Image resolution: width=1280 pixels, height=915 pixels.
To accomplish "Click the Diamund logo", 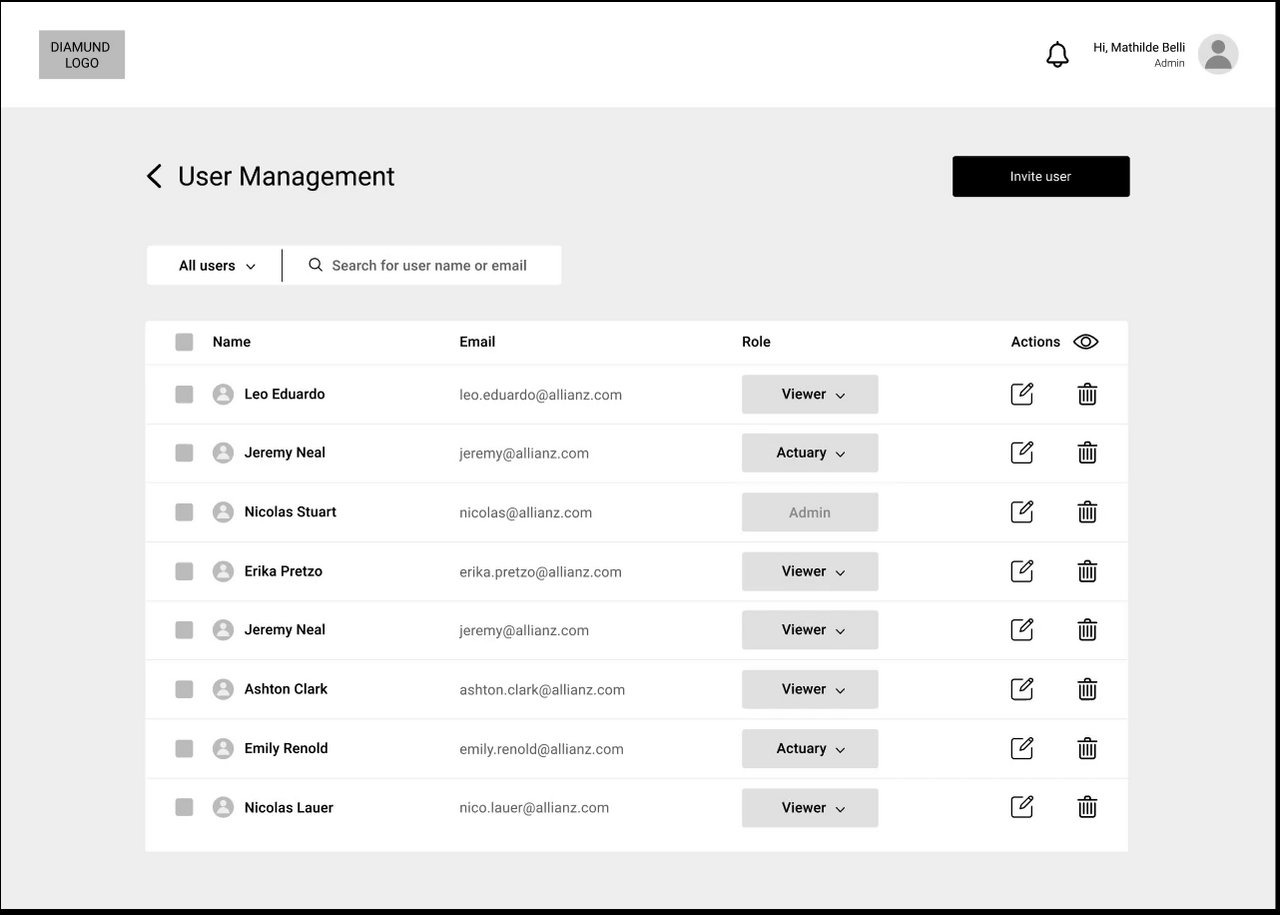I will tap(82, 55).
